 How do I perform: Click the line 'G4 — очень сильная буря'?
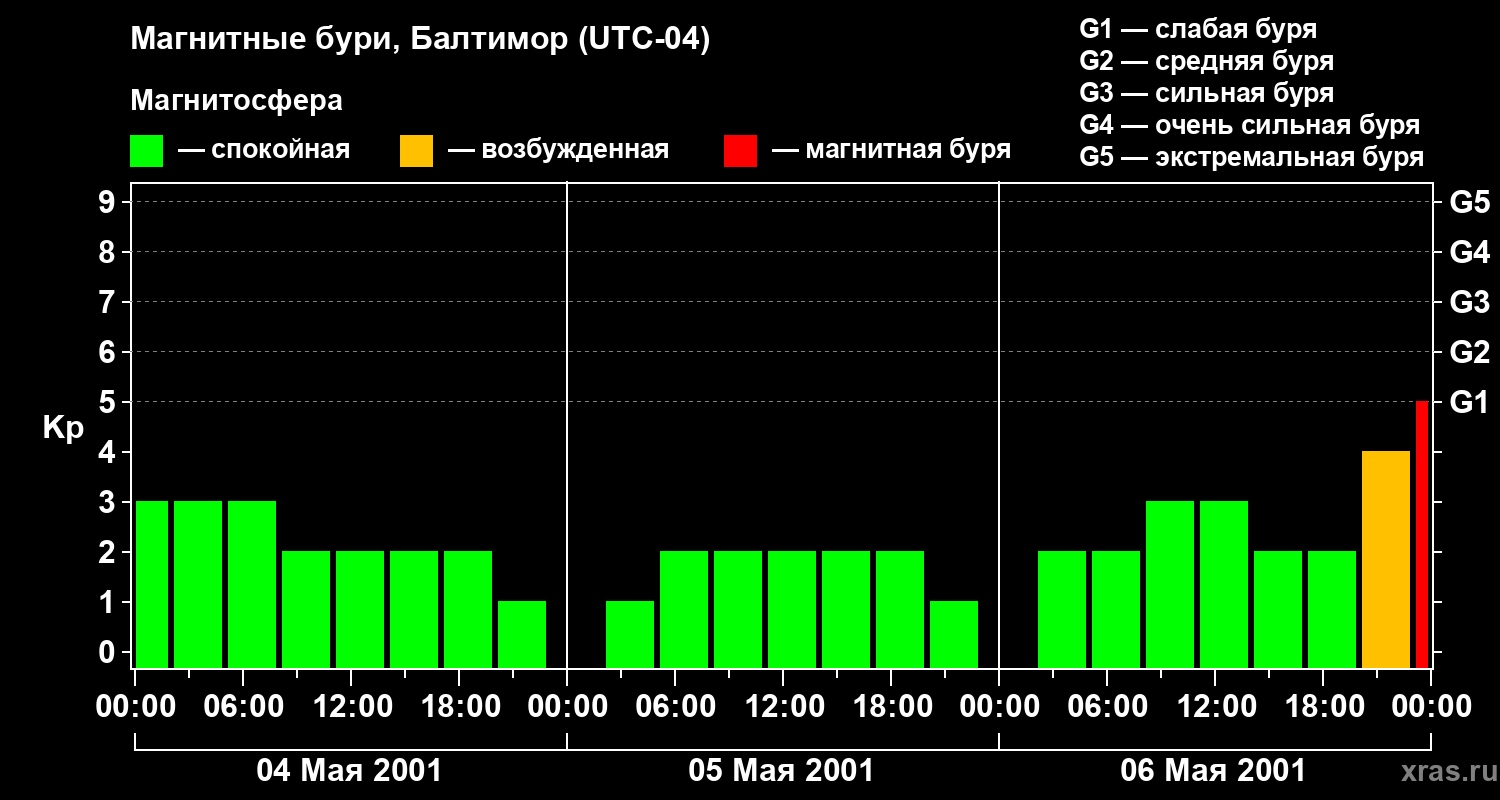(x=1249, y=125)
